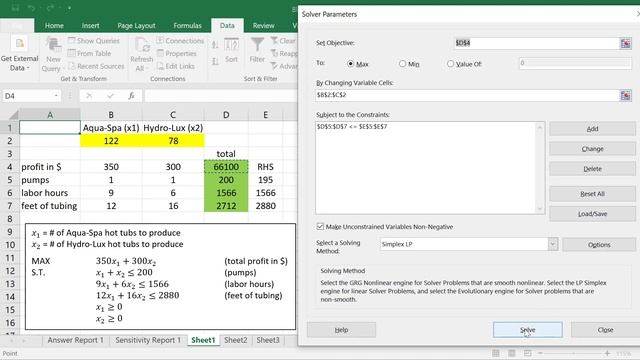Click the Close button in Solver
The width and height of the screenshot is (640, 360).
coord(605,330)
